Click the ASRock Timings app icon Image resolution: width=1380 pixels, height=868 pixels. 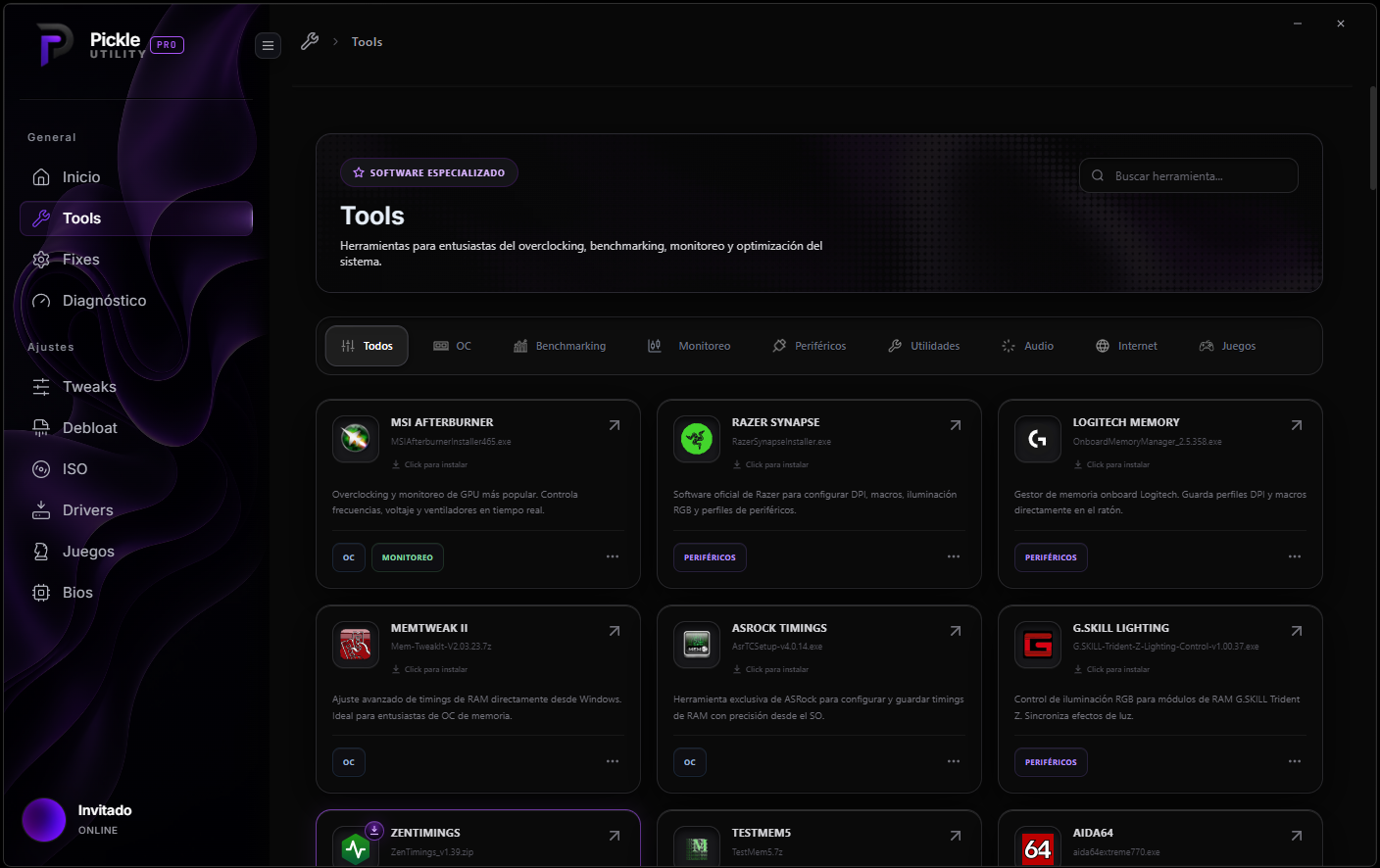coord(697,645)
